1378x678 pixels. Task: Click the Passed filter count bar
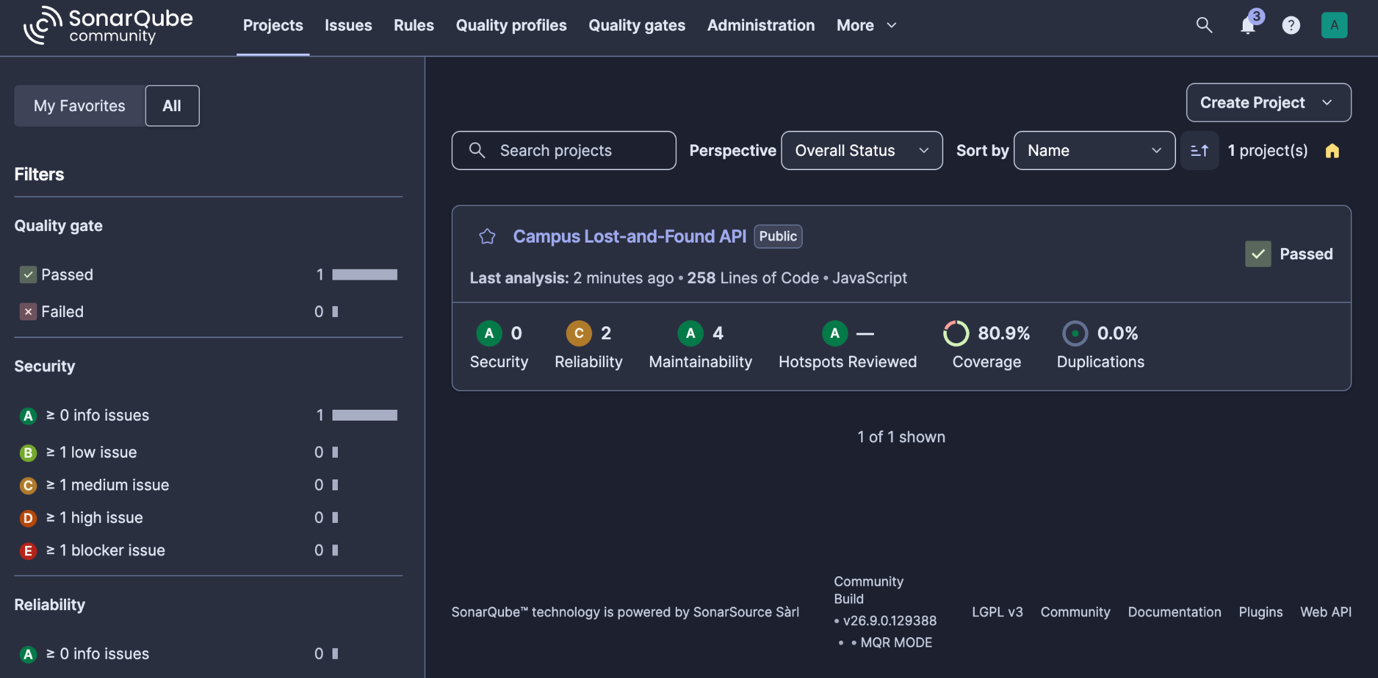(x=365, y=274)
